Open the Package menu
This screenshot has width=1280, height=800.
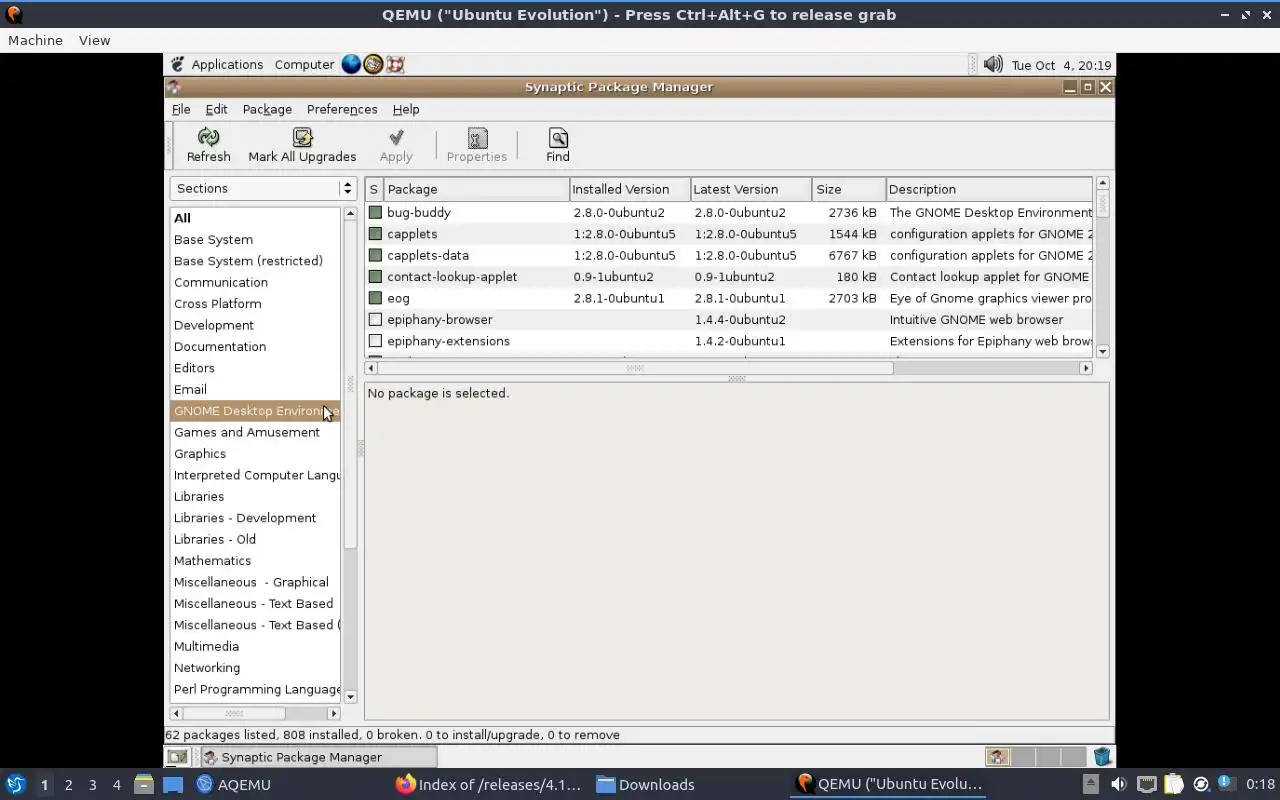pos(267,109)
